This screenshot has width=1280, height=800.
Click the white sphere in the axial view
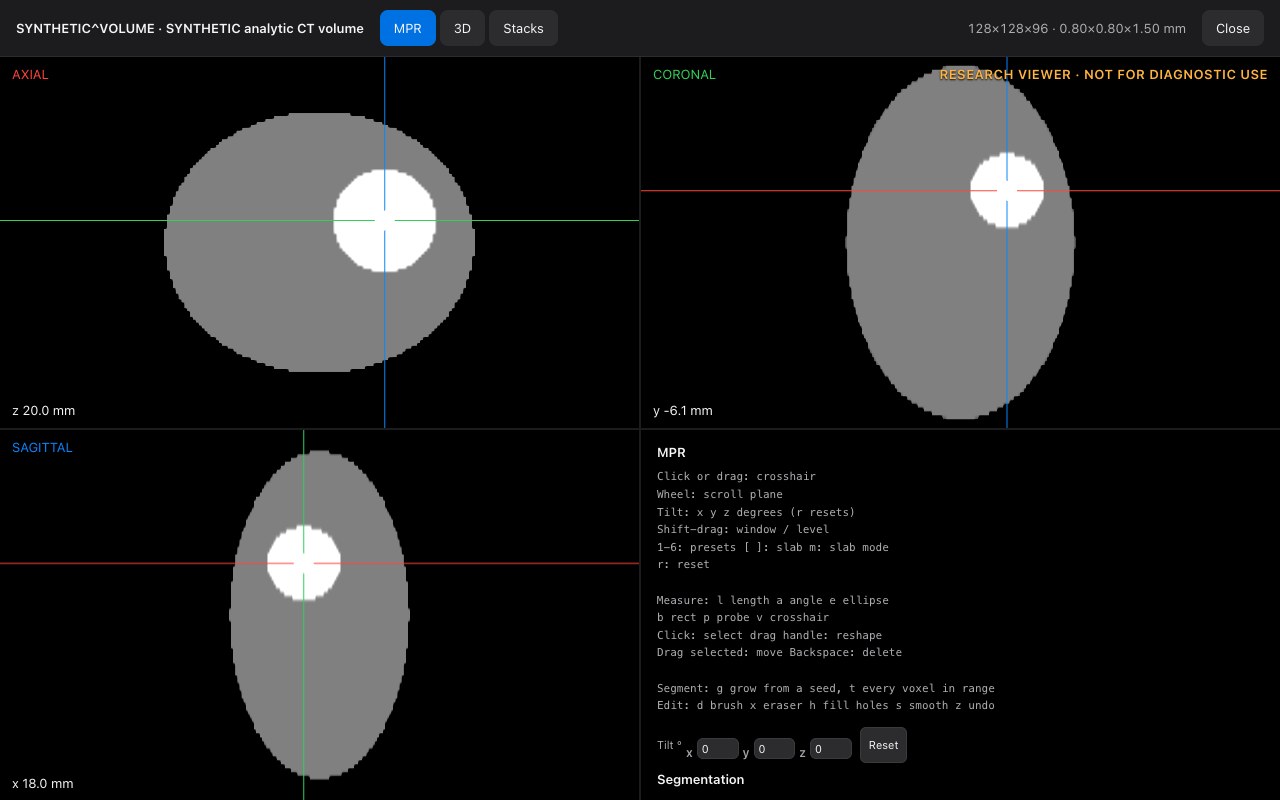tap(385, 220)
